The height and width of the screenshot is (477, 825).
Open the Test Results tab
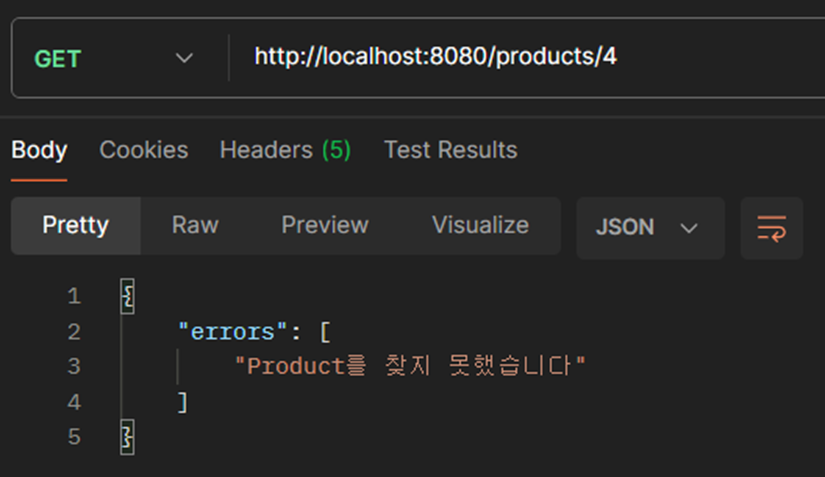[x=451, y=150]
